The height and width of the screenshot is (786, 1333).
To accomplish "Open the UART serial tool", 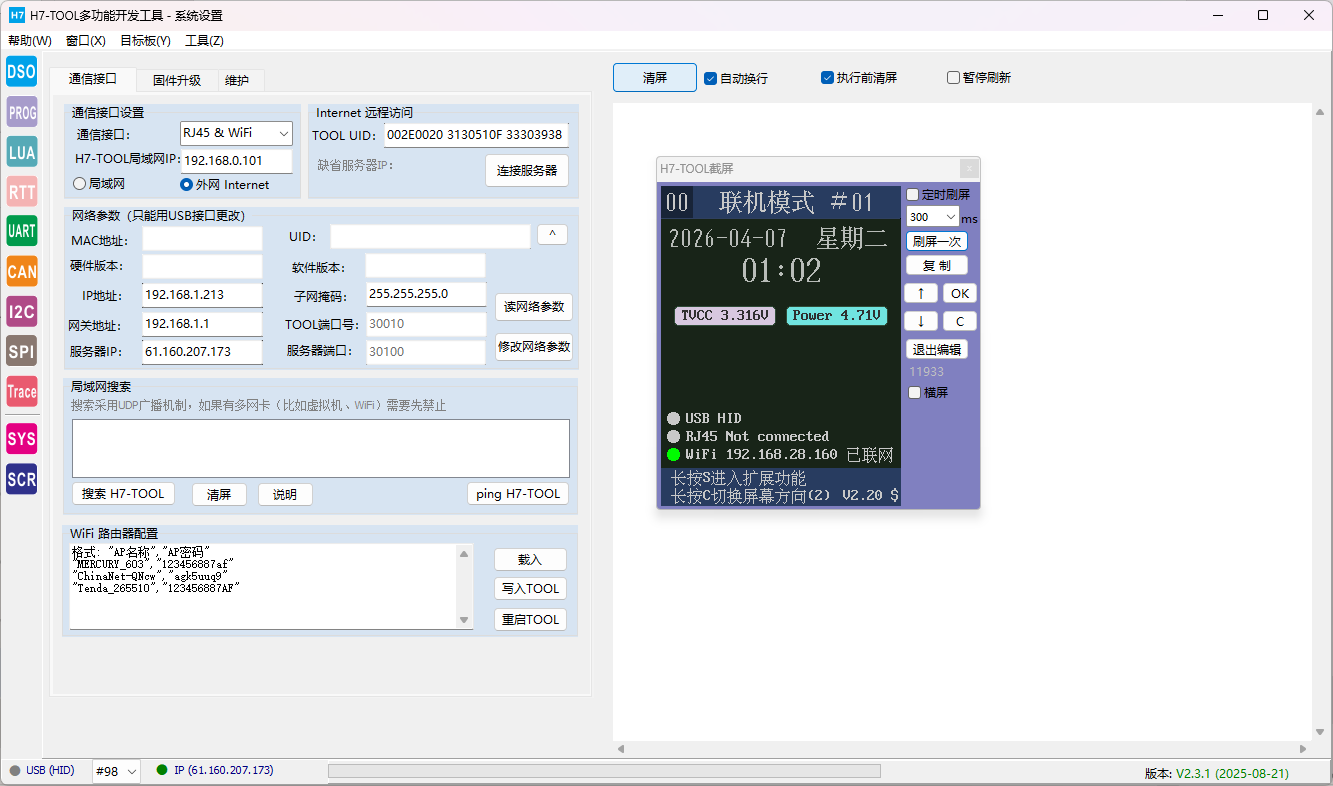I will coord(22,231).
